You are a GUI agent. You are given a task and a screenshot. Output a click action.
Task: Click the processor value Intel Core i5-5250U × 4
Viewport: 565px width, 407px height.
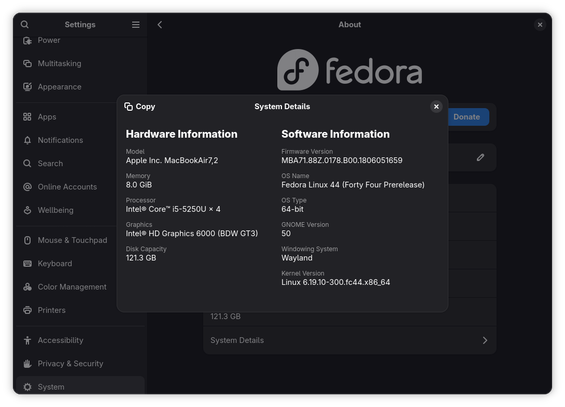click(x=173, y=209)
